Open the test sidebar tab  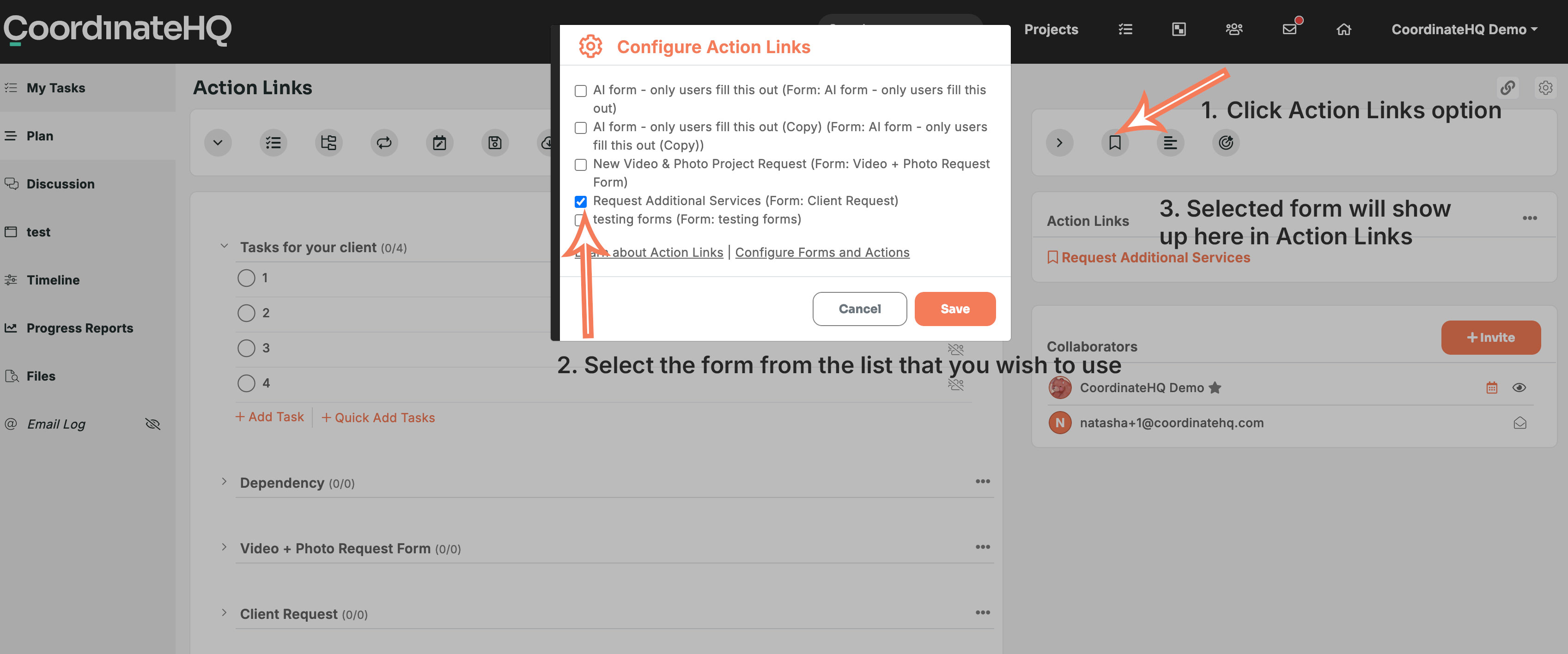point(88,232)
